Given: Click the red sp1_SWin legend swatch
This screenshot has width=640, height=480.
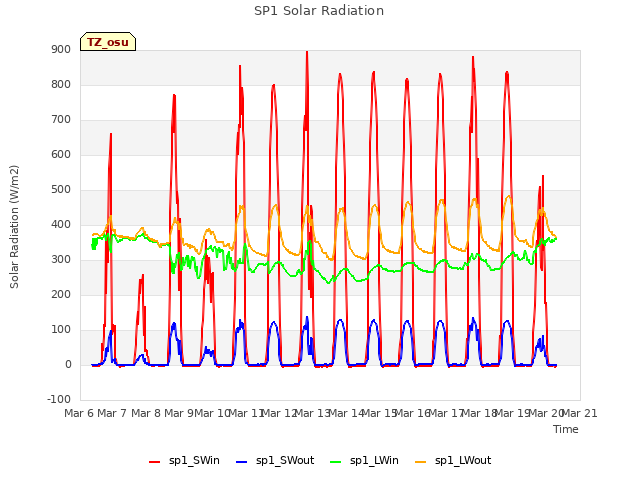Looking at the screenshot, I should (155, 462).
